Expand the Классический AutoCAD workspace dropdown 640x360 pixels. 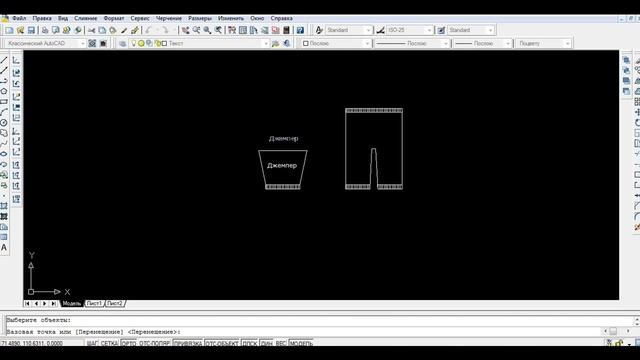82,43
